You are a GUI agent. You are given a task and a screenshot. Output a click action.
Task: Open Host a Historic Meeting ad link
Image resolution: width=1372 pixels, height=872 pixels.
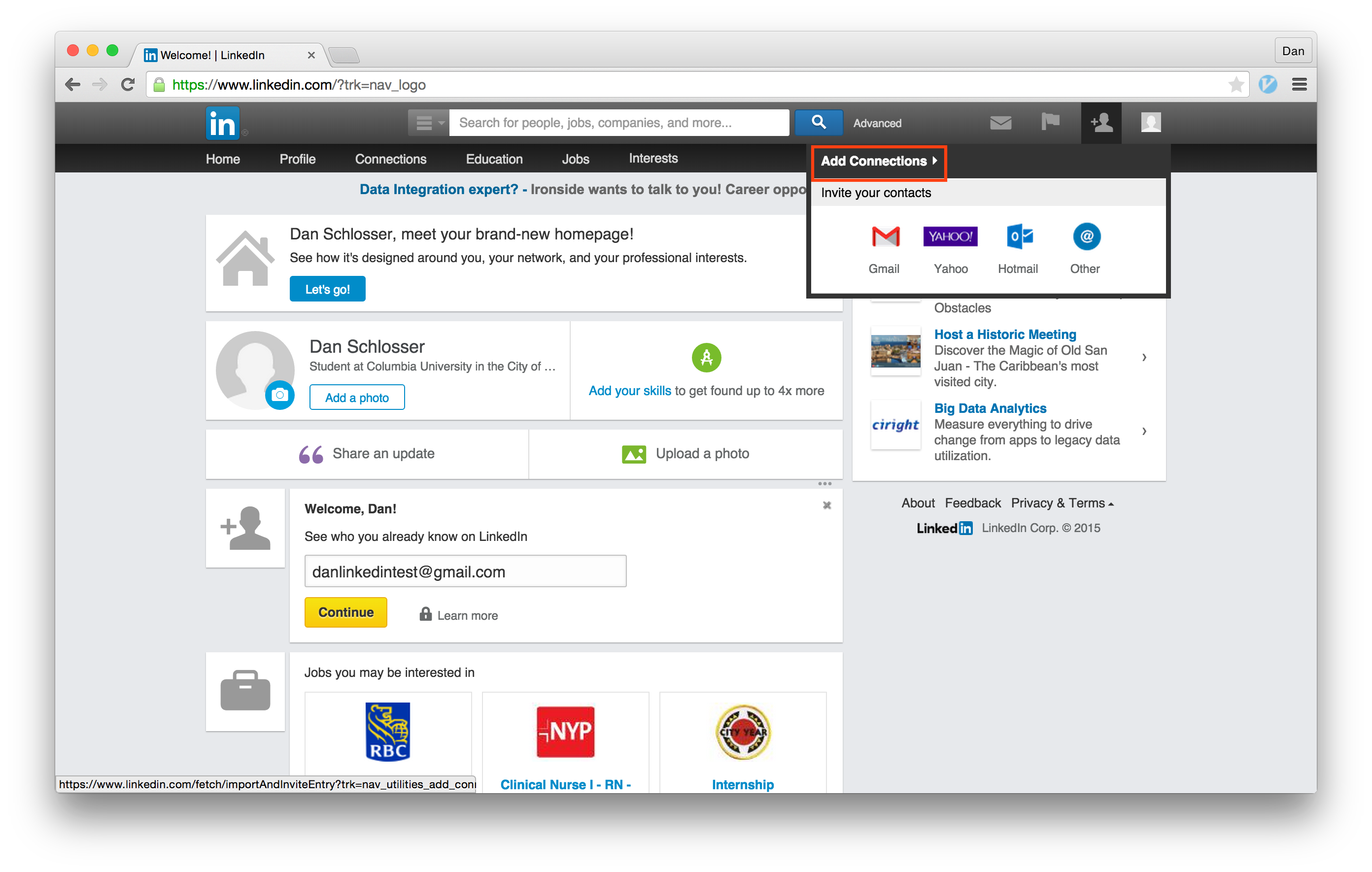tap(1004, 335)
